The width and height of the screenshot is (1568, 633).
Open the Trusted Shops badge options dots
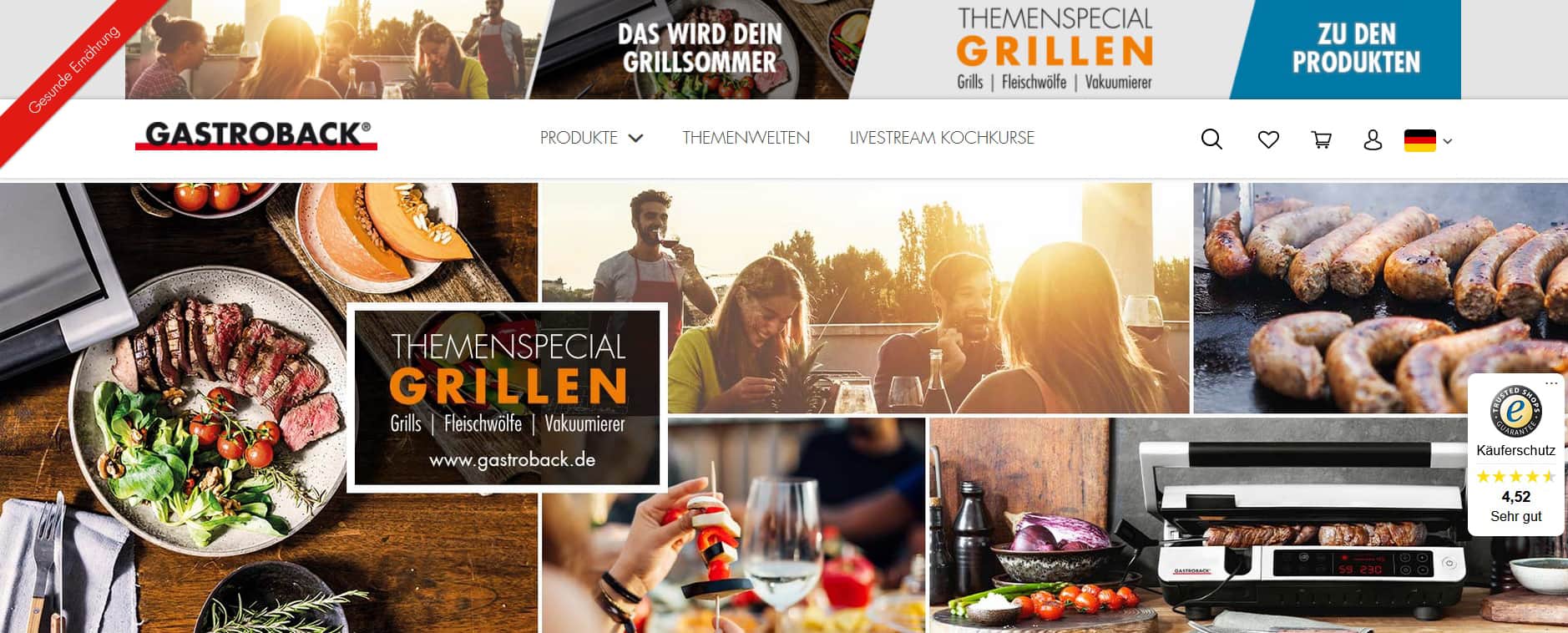1551,383
